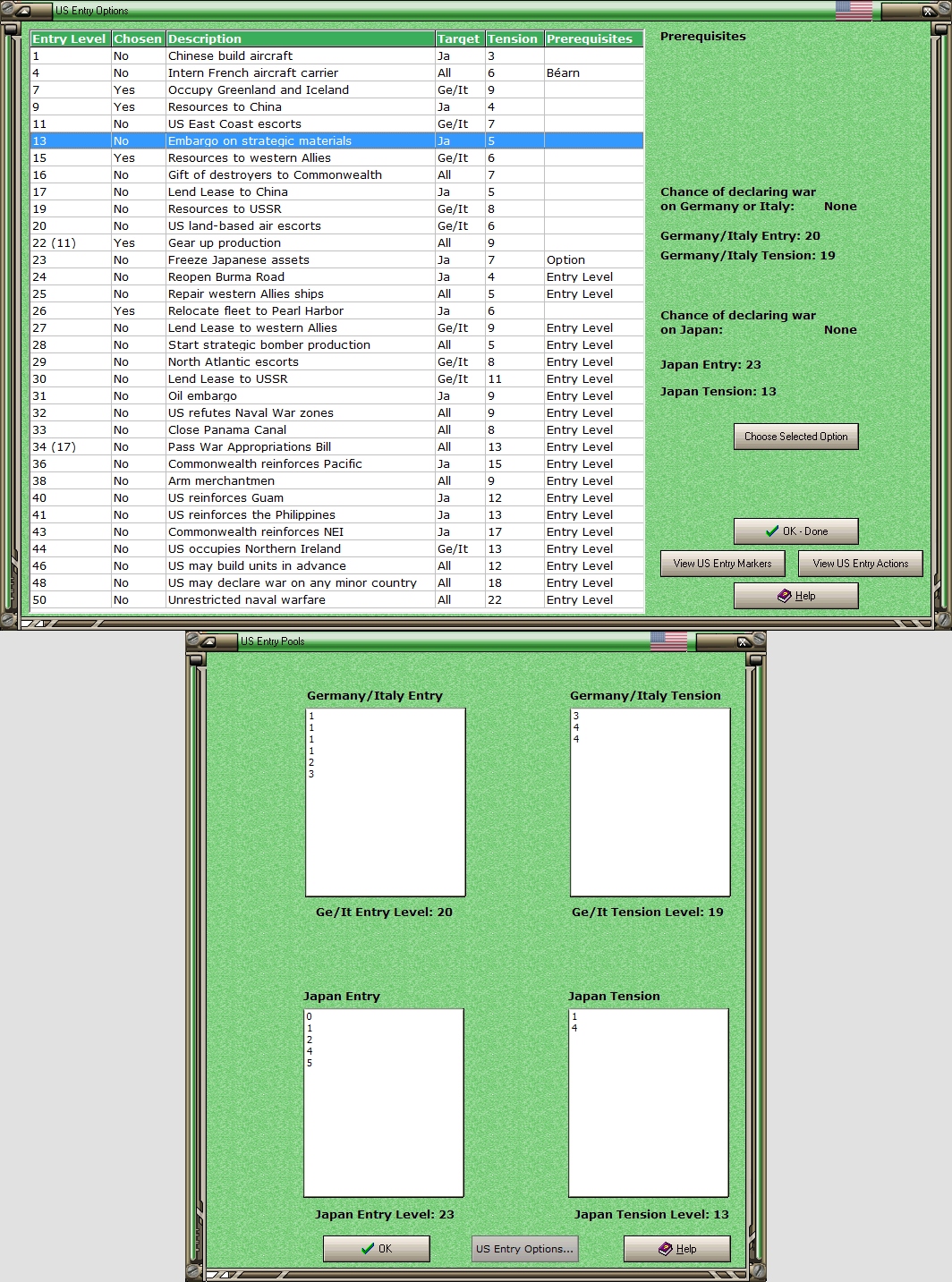Image resolution: width=952 pixels, height=1282 pixels.
Task: Select 'Occupy Greenland and Iceland' row
Action: pyautogui.click(x=336, y=89)
